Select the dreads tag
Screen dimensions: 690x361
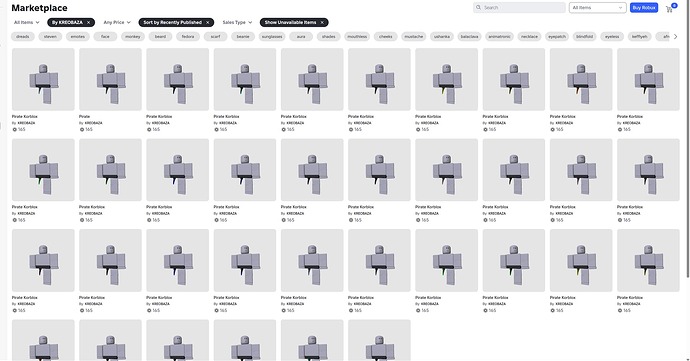click(x=22, y=37)
